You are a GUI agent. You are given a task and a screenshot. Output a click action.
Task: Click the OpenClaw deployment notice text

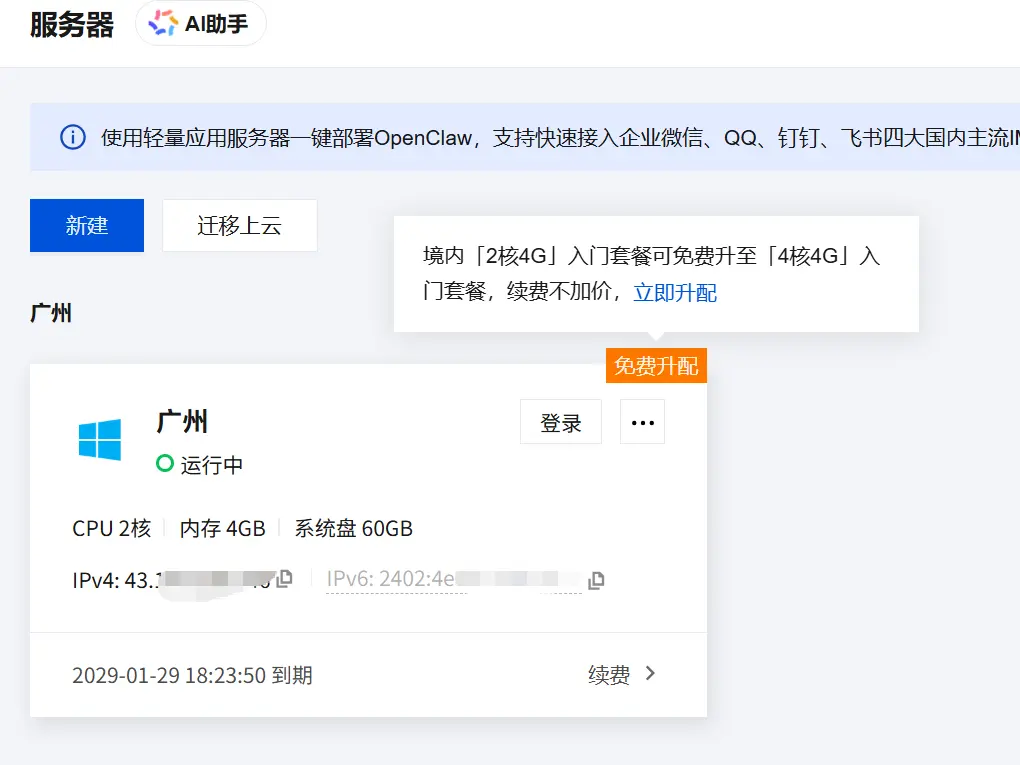[x=559, y=137]
